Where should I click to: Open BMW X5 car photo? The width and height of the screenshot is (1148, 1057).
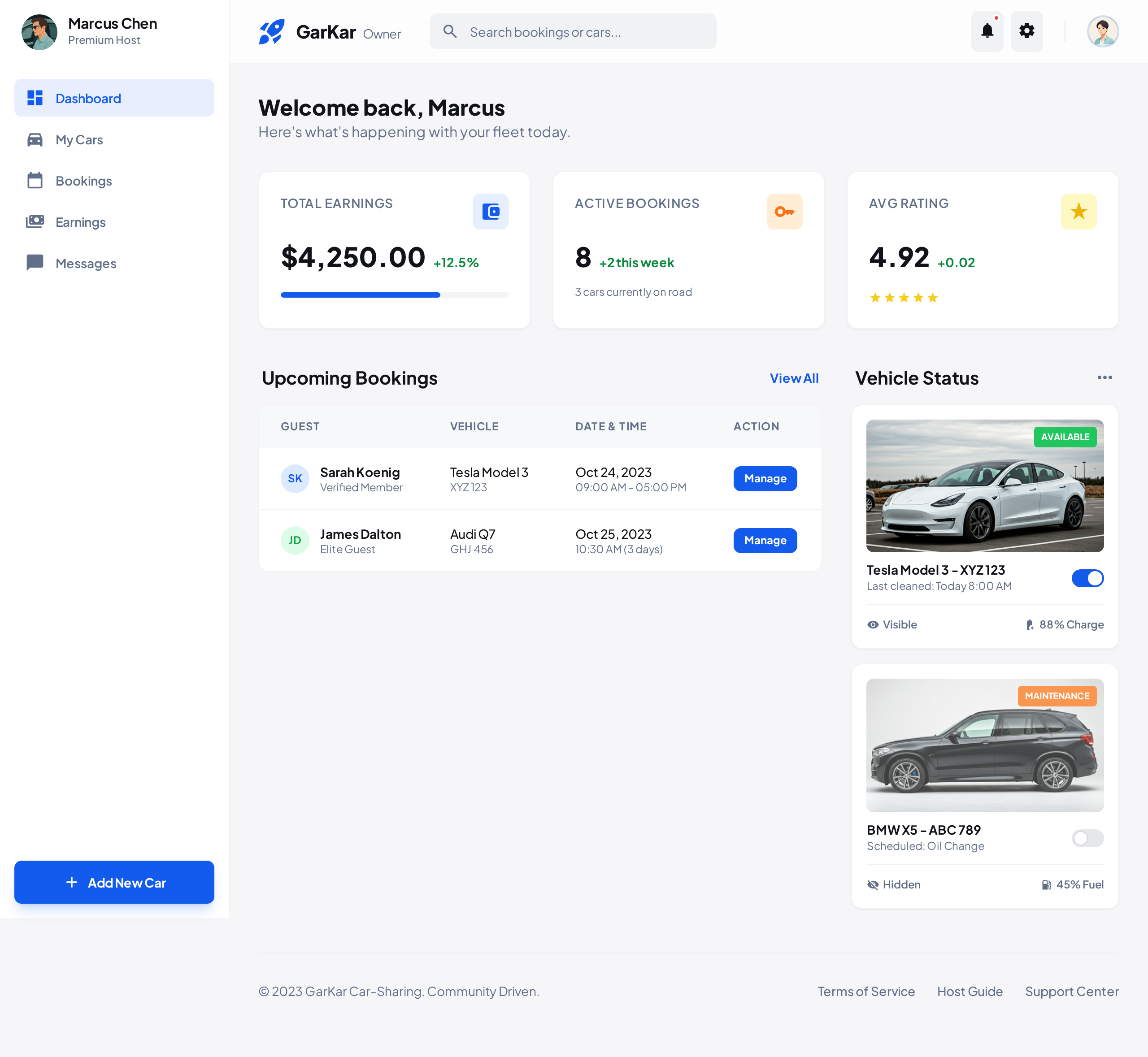coord(985,745)
